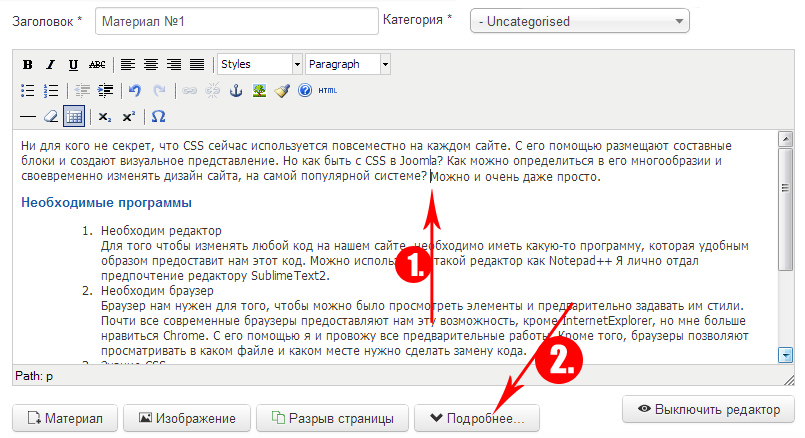Toggle bold formatting in the editor

pyautogui.click(x=28, y=65)
